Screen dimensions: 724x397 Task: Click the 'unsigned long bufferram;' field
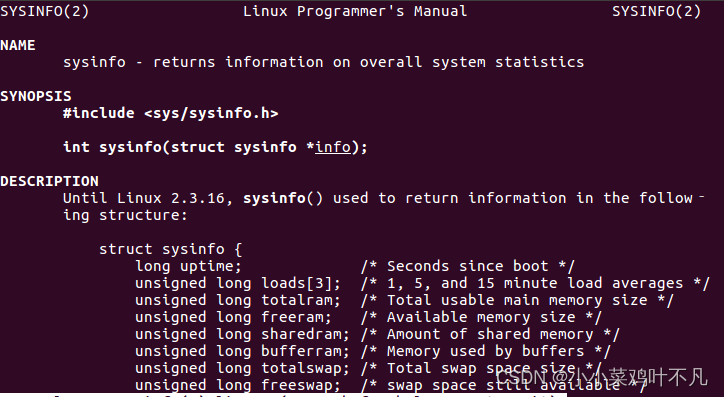[242, 351]
